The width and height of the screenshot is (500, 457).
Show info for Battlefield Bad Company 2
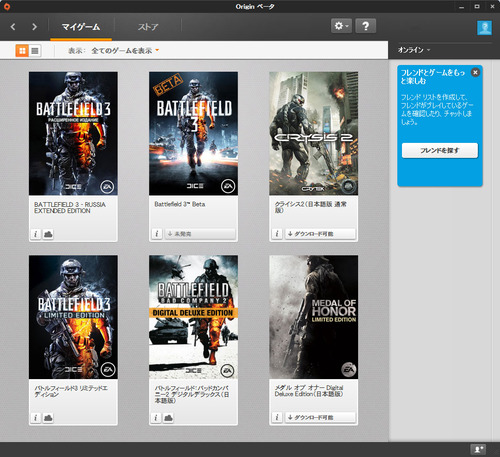click(156, 418)
